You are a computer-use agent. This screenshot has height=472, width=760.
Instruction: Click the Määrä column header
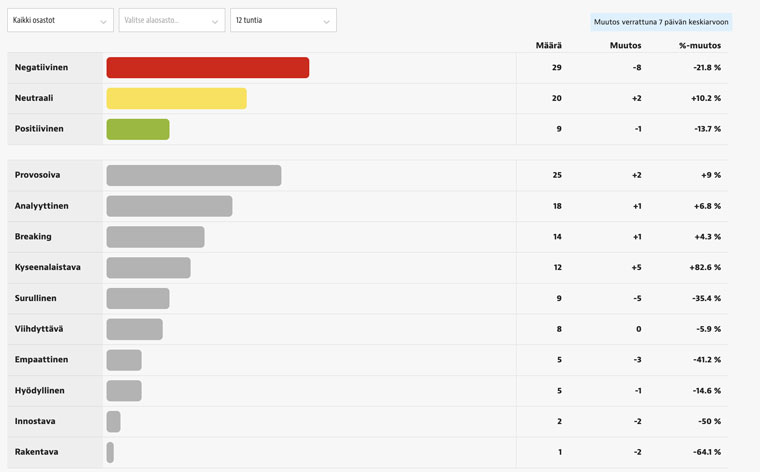(549, 46)
